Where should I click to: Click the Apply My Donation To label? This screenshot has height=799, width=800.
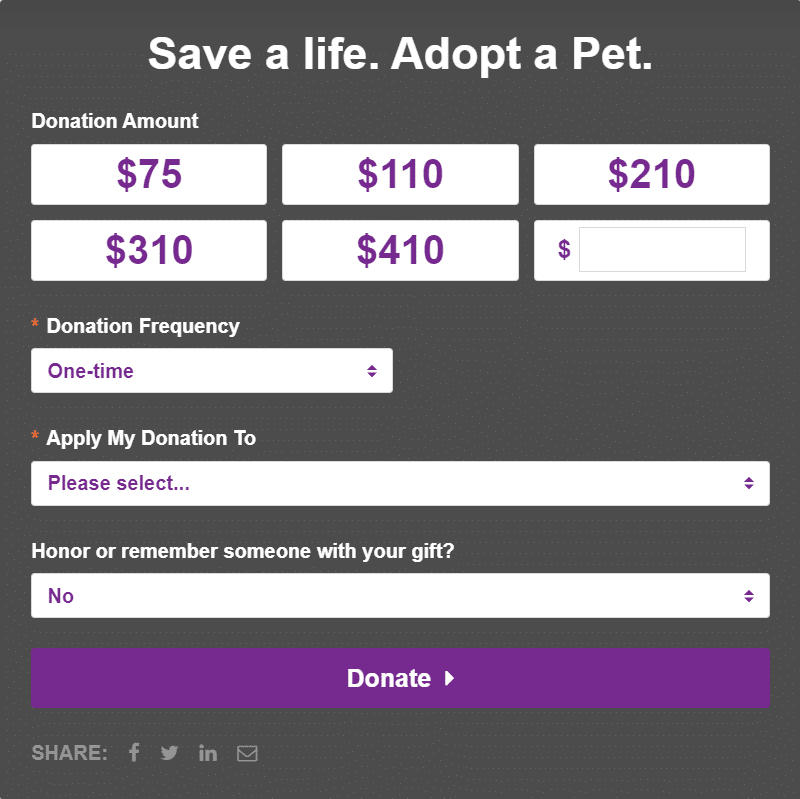[151, 438]
